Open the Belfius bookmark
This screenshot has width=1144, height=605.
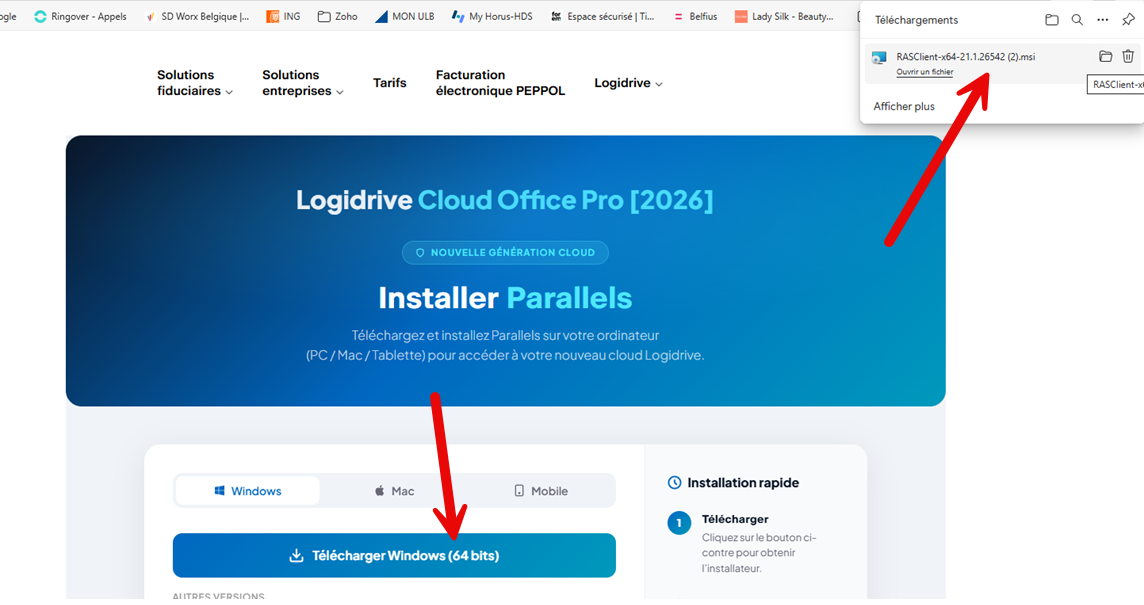pyautogui.click(x=695, y=16)
